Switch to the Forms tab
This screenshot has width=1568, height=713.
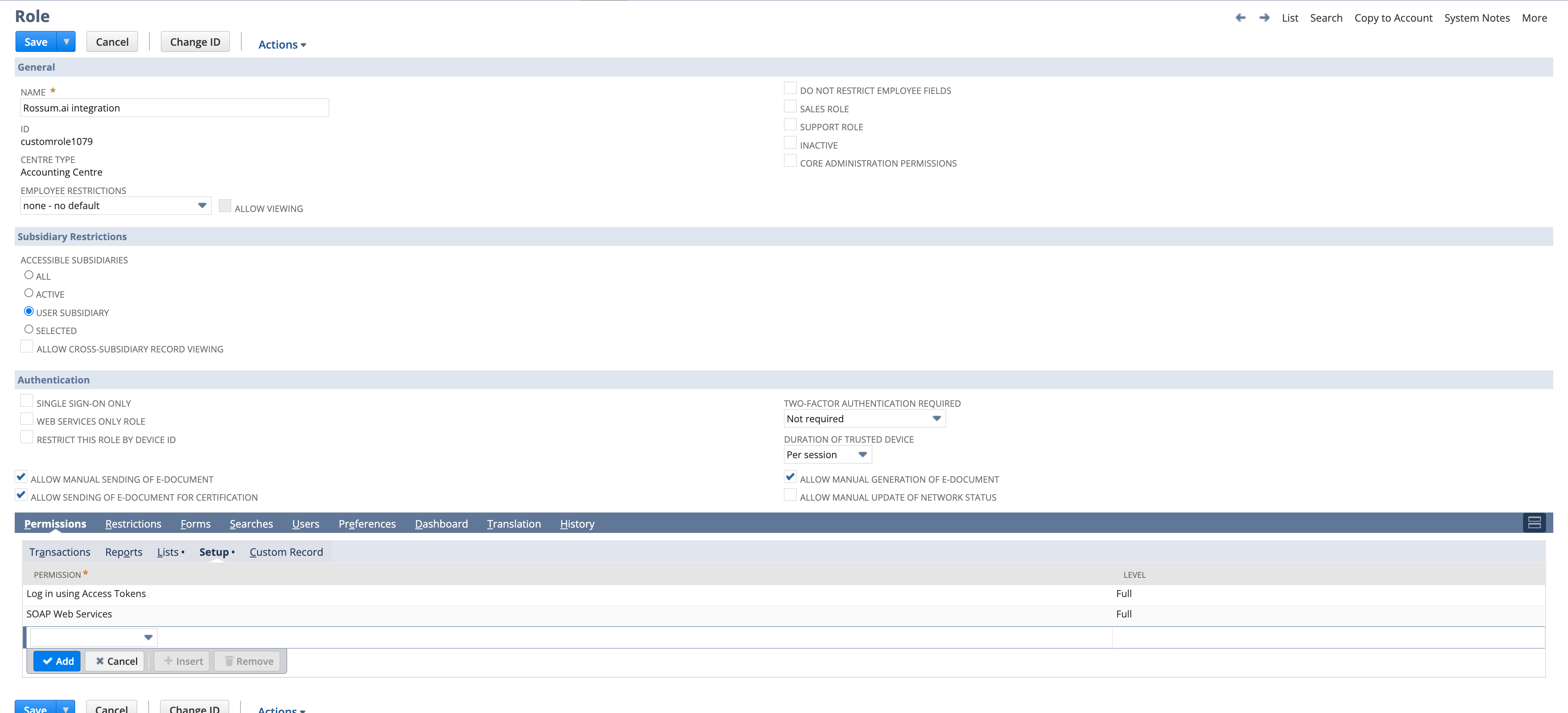(196, 524)
